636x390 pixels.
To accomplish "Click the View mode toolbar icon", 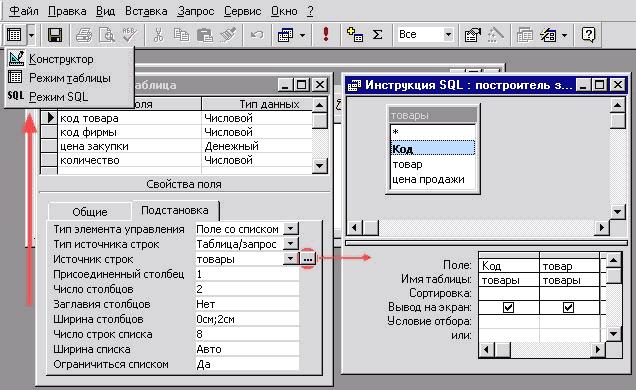I will [14, 35].
